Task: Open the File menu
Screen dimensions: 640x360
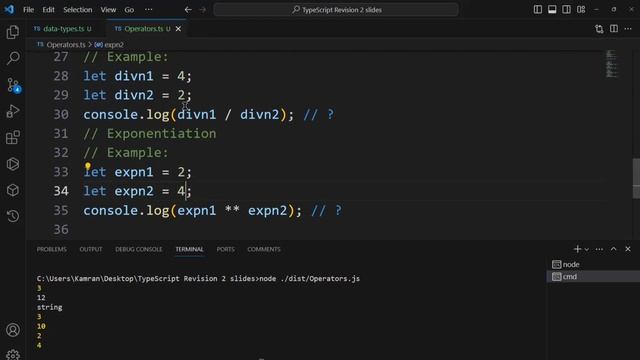Action: tap(29, 9)
